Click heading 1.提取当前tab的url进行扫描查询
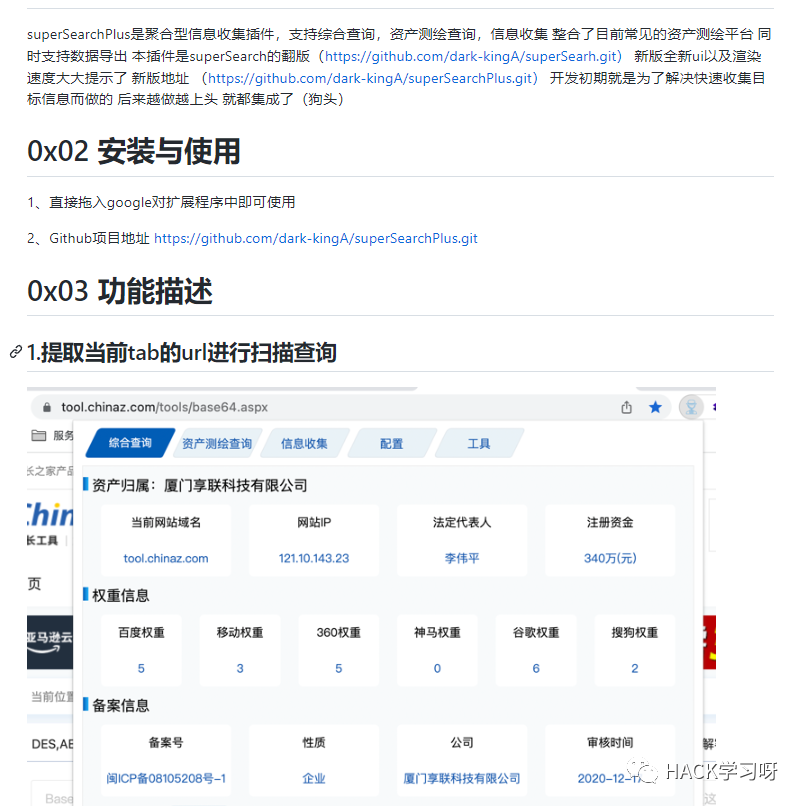The width and height of the screenshot is (803, 806). click(x=182, y=353)
